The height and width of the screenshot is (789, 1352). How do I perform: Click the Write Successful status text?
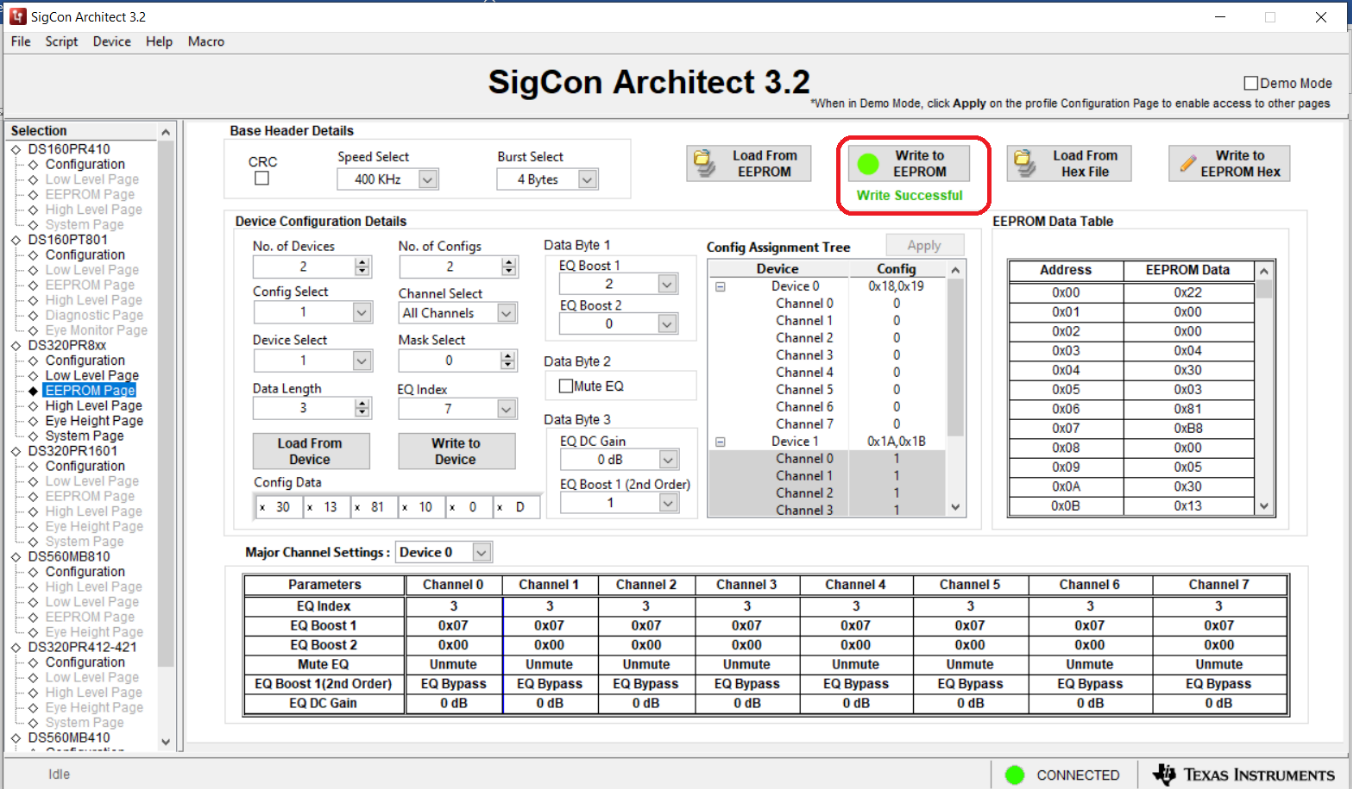tap(910, 195)
